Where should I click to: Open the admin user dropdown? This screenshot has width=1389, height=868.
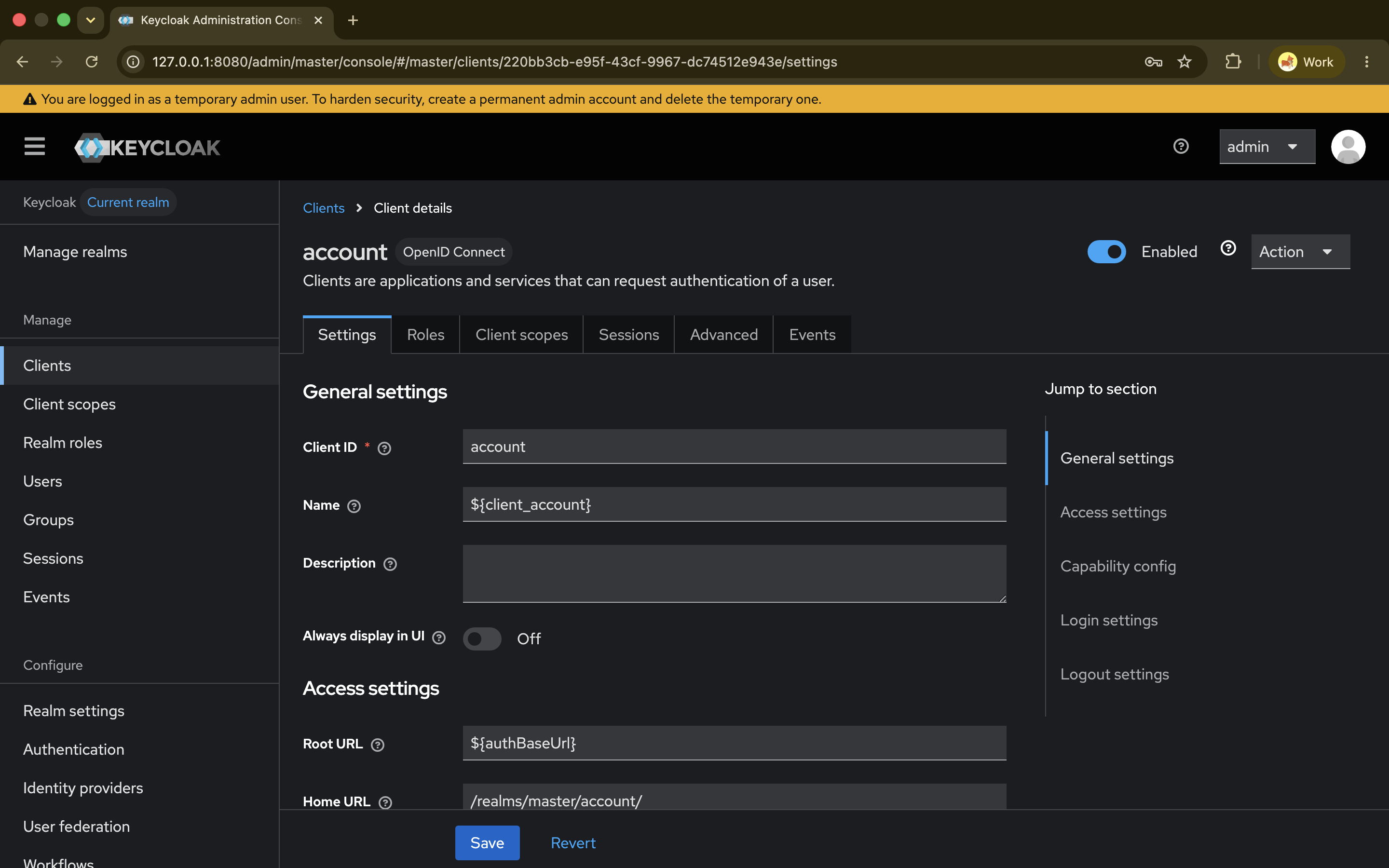pos(1267,147)
